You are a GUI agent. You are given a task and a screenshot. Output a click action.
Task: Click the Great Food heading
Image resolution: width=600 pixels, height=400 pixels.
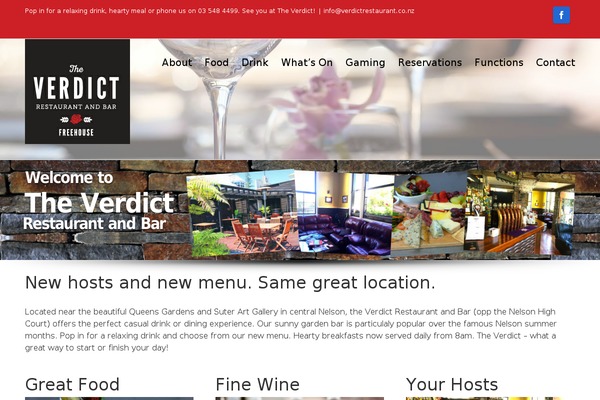pyautogui.click(x=72, y=384)
